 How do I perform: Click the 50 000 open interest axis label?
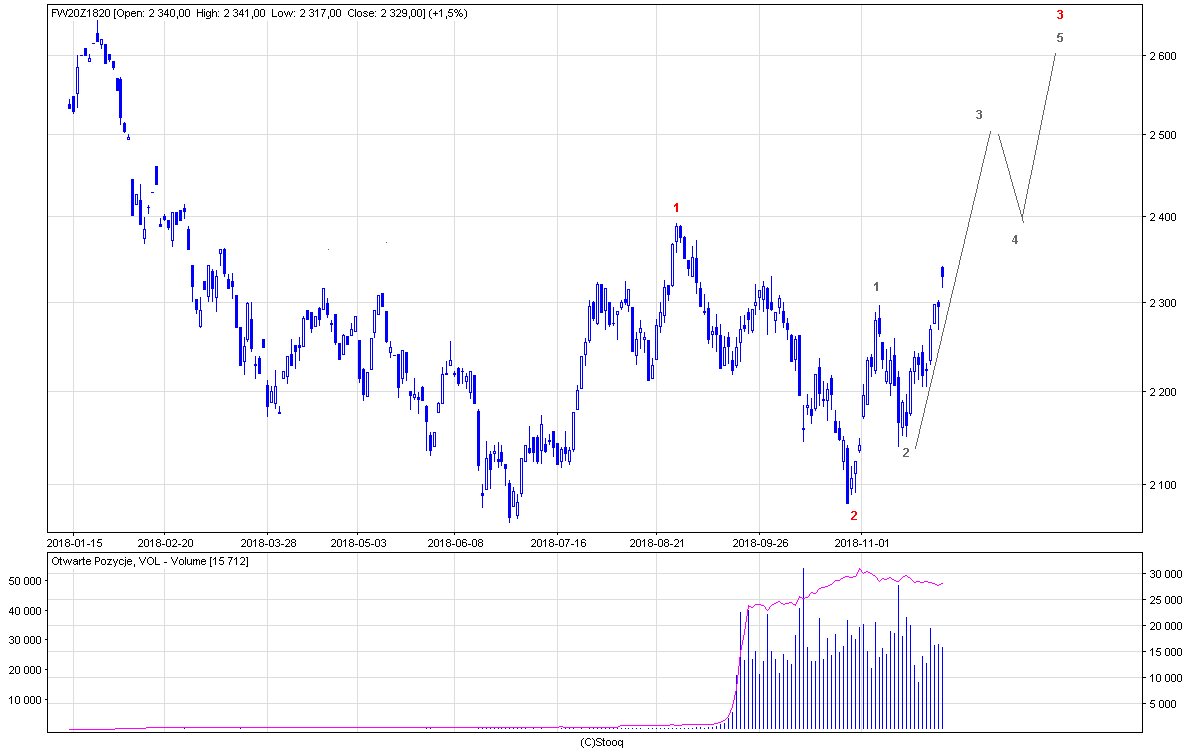coord(26,581)
